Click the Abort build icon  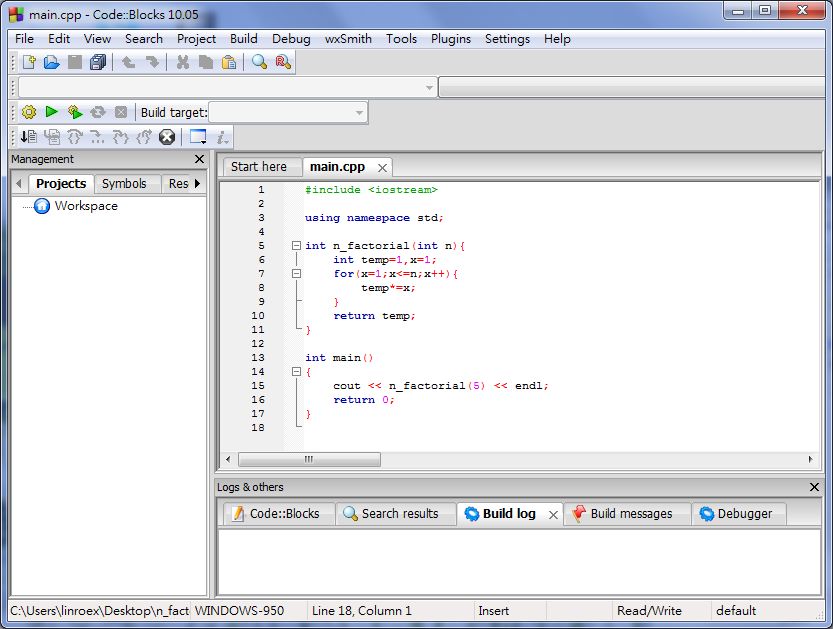121,112
